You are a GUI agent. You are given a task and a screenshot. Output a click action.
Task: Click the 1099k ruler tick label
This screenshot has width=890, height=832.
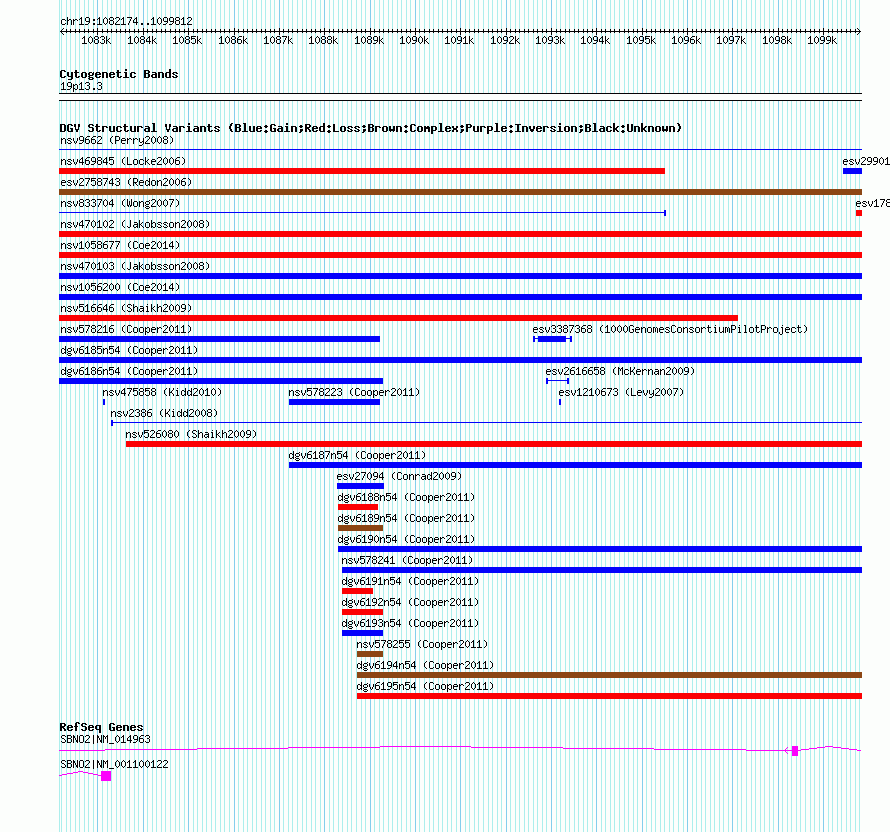(x=822, y=40)
